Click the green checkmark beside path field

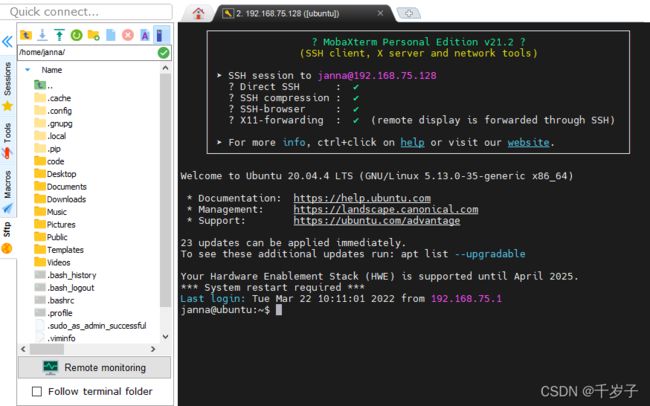click(163, 53)
